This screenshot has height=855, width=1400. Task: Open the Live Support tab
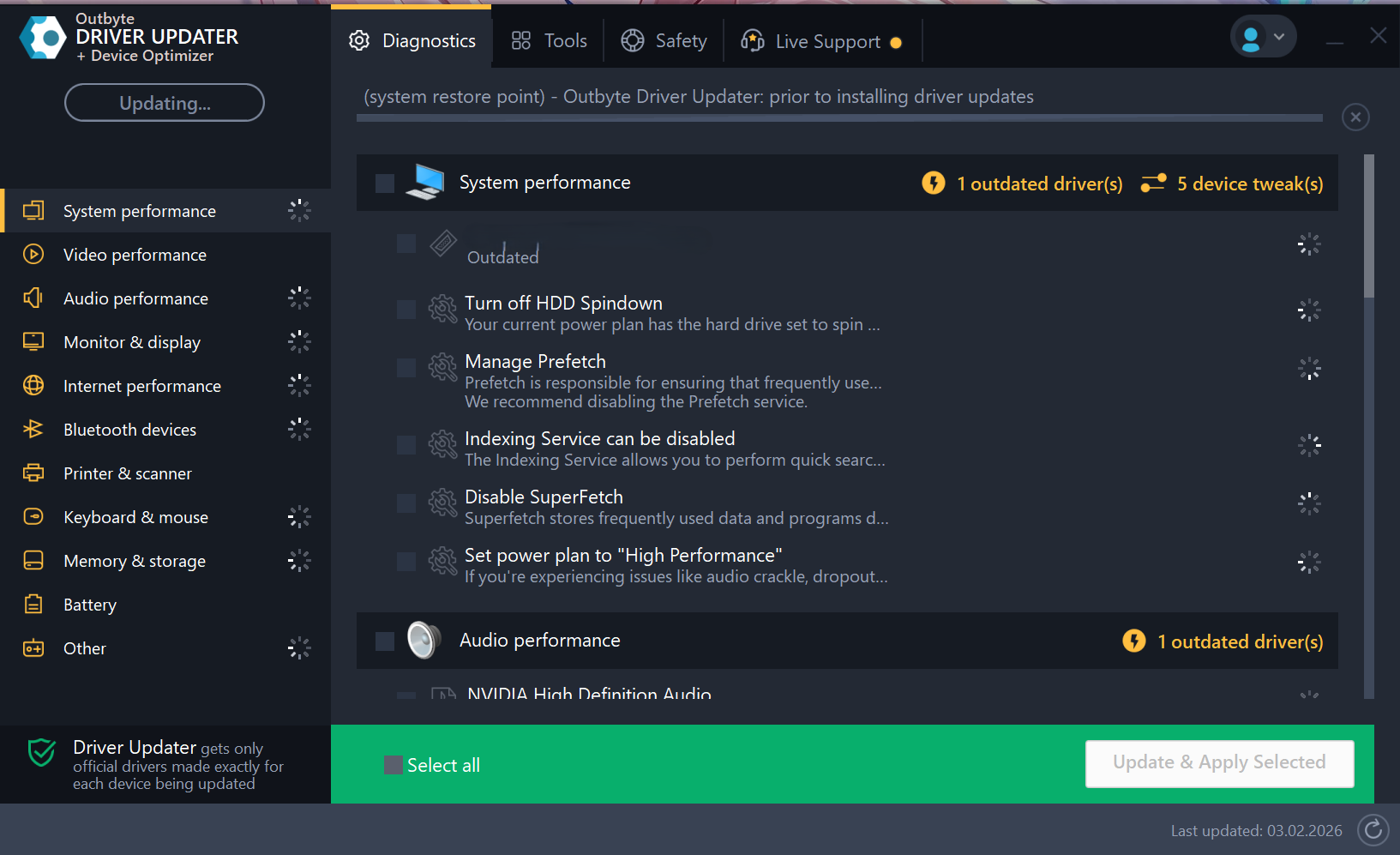click(x=821, y=41)
